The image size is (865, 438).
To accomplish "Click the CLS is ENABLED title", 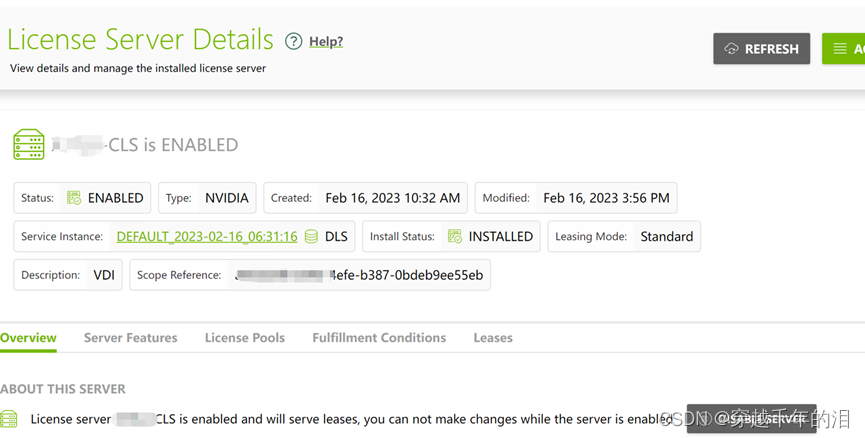I will [173, 145].
